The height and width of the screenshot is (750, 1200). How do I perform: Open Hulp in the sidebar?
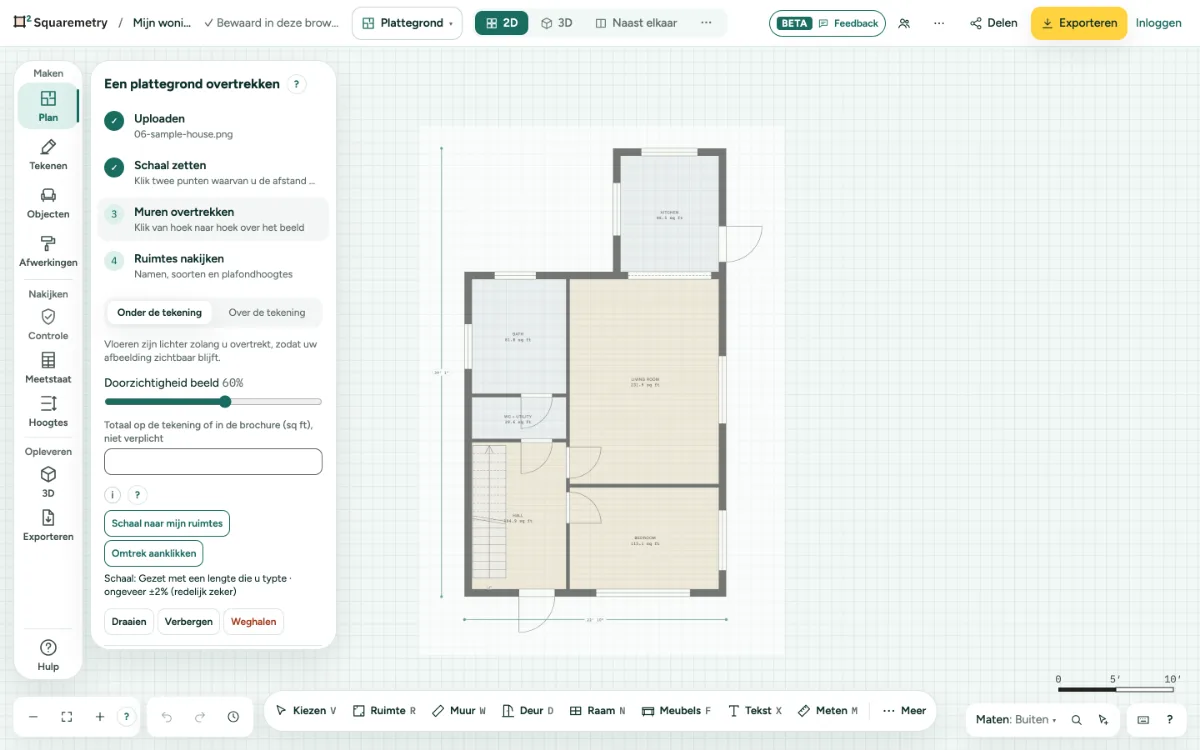48,655
